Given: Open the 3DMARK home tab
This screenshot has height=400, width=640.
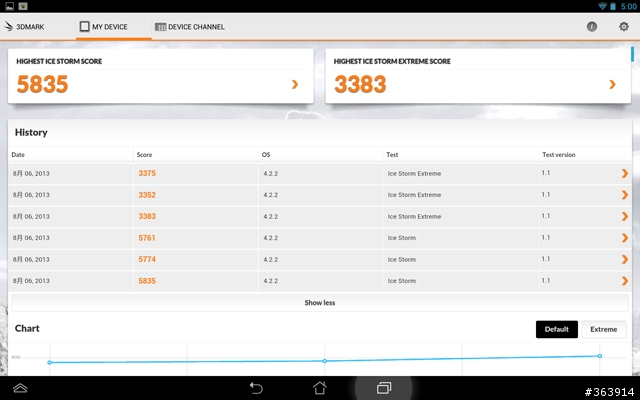Looking at the screenshot, I should click(x=24, y=27).
